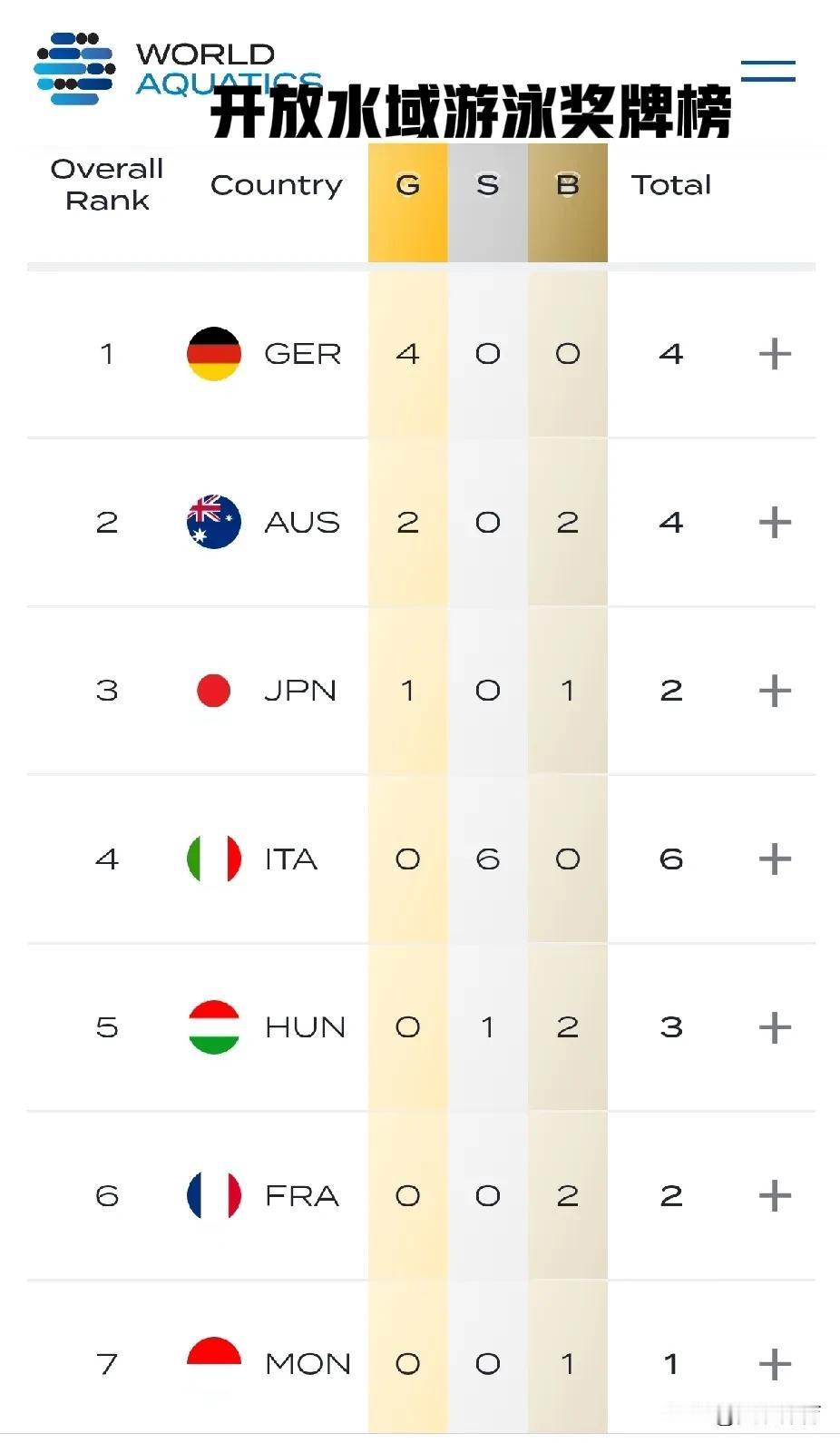This screenshot has width=840, height=1443.
Task: Open the hamburger menu icon
Action: click(767, 71)
